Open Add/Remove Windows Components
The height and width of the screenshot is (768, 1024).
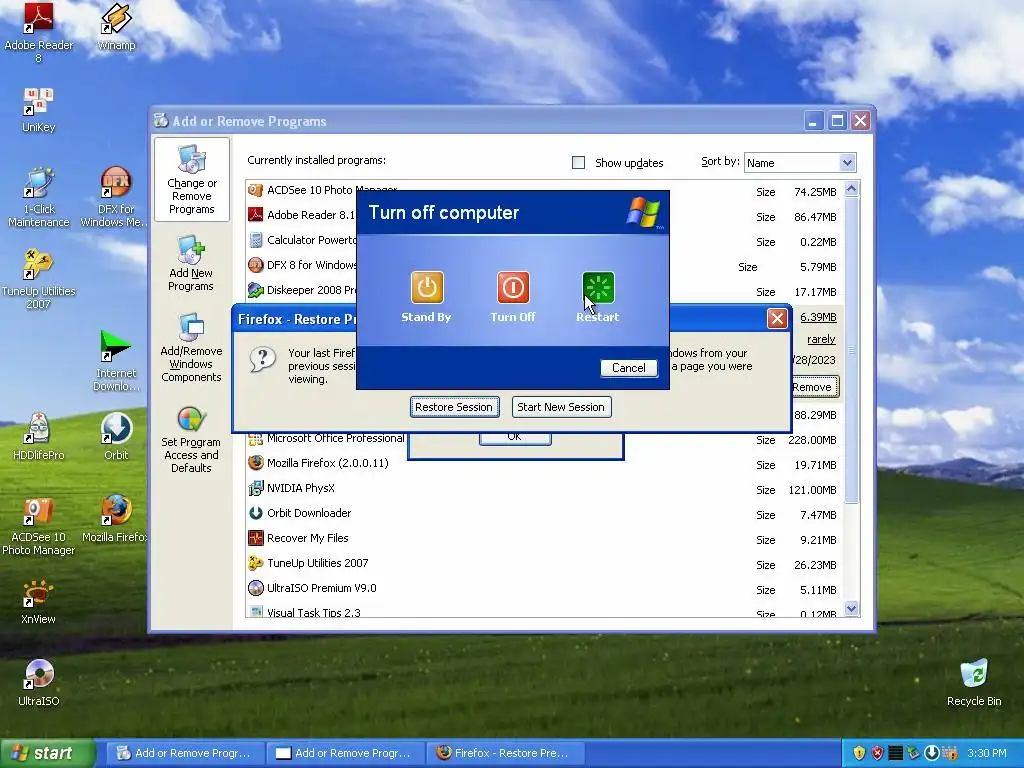click(191, 347)
